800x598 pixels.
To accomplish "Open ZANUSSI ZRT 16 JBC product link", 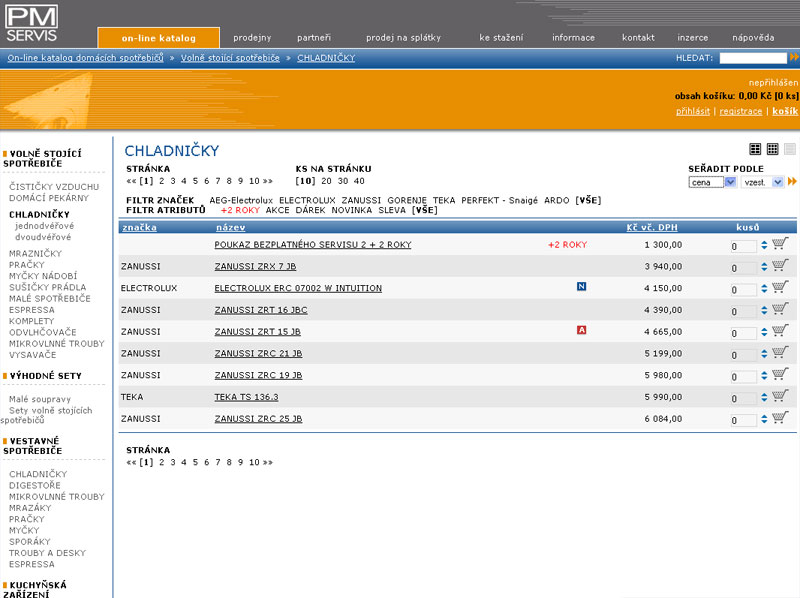I will [x=261, y=310].
